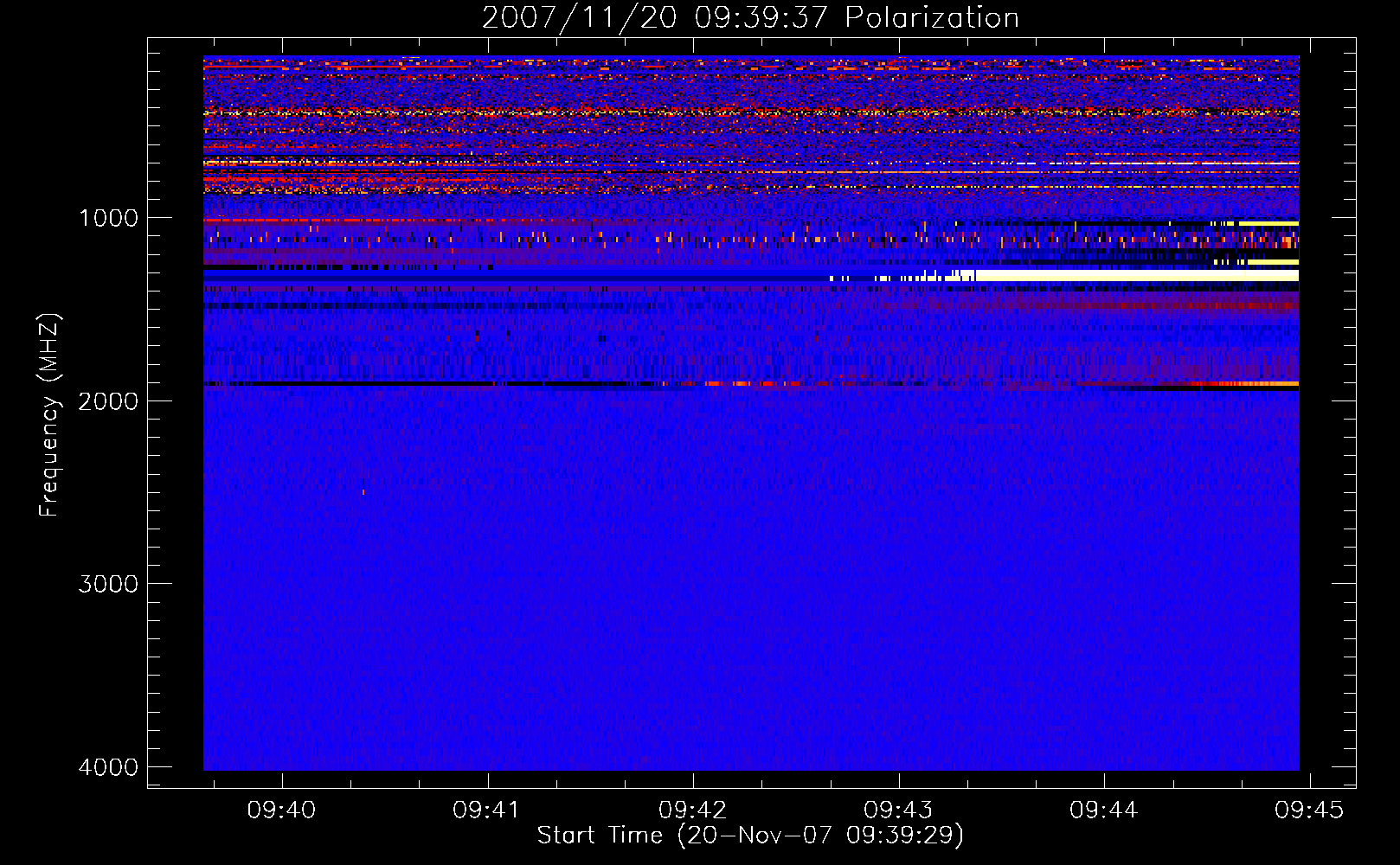1400x865 pixels.
Task: Click the 09:44 time tick label
Action: tap(1104, 810)
